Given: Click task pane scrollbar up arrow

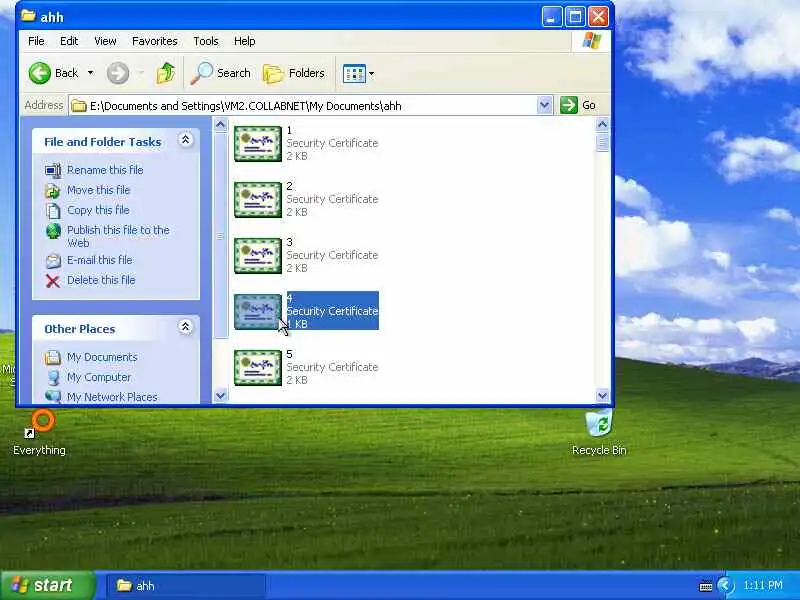Looking at the screenshot, I should 220,124.
